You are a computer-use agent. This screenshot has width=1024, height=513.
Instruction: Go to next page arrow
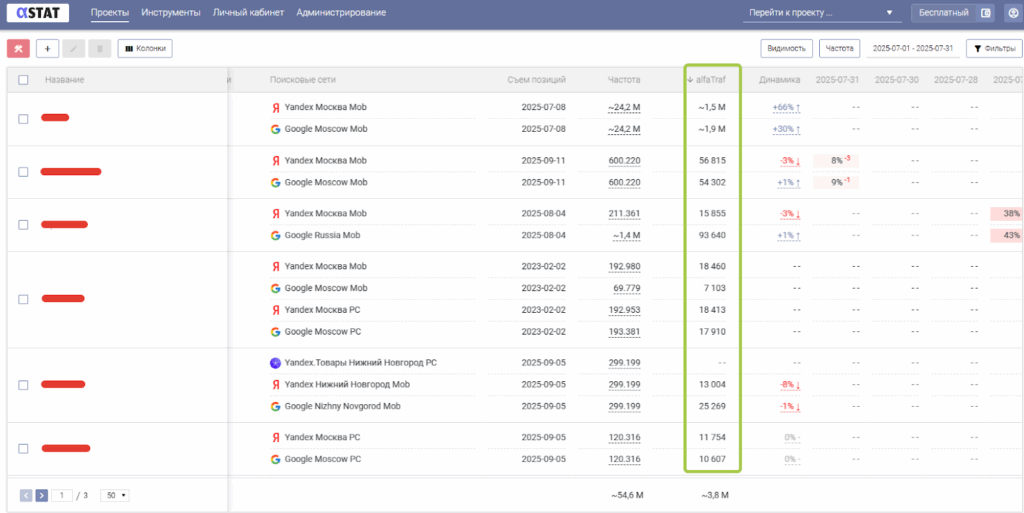tap(42, 495)
